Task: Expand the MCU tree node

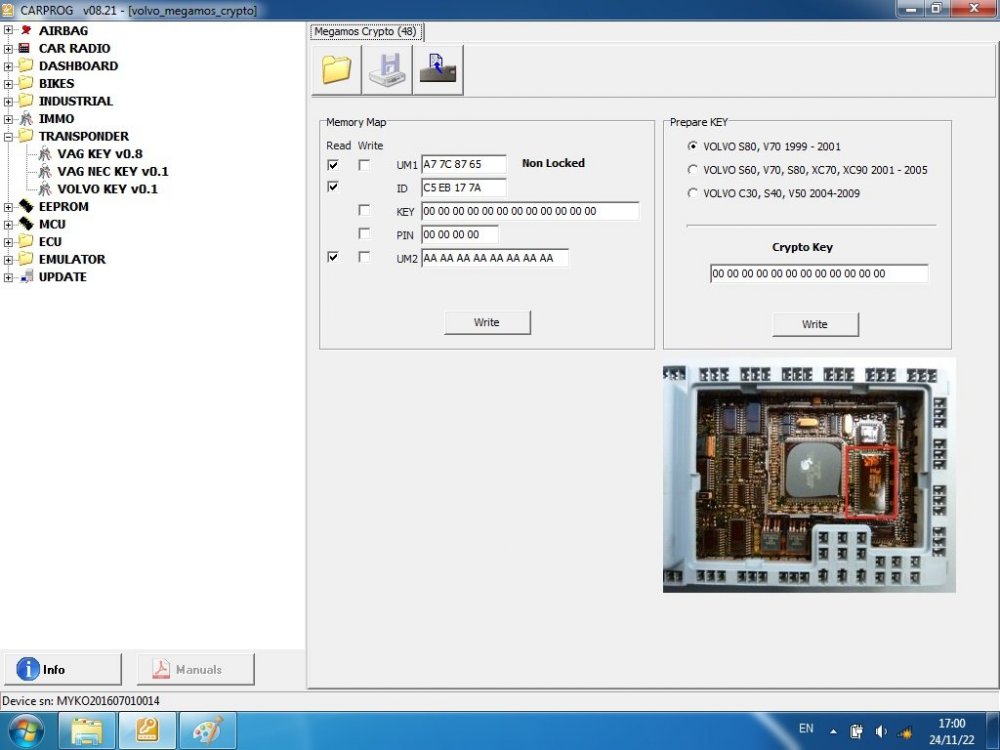Action: pyautogui.click(x=8, y=224)
